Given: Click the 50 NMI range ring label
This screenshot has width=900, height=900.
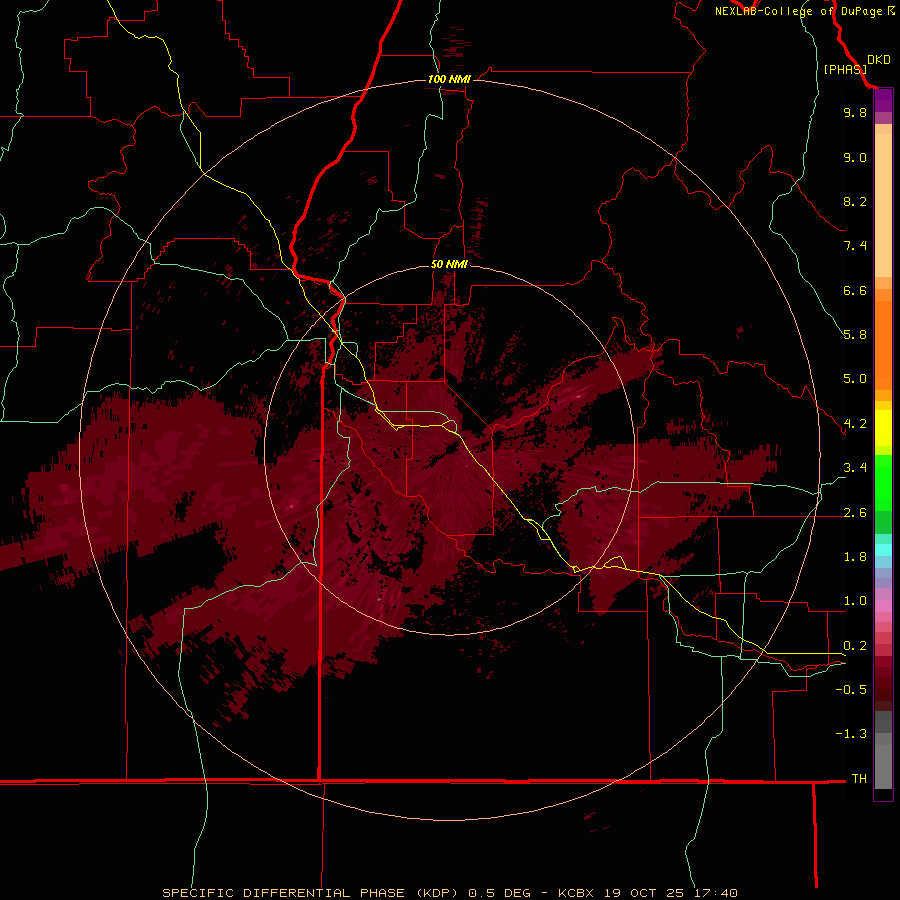Looking at the screenshot, I should [x=449, y=264].
